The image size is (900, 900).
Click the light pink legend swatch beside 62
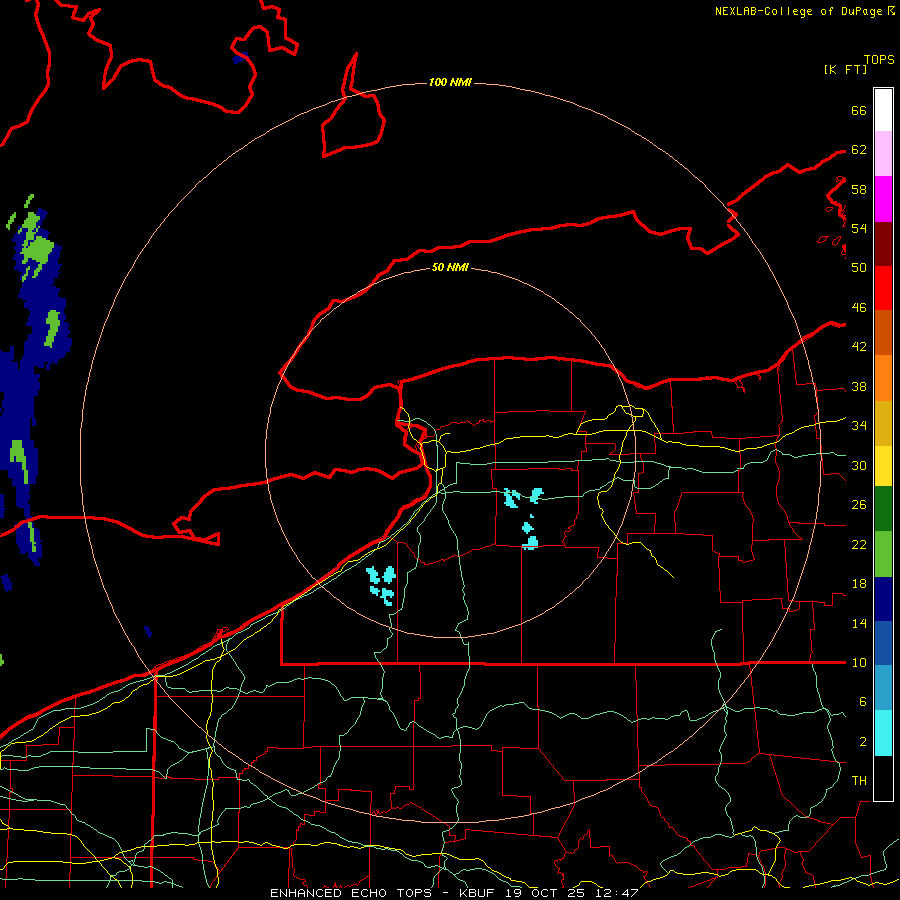coord(883,154)
